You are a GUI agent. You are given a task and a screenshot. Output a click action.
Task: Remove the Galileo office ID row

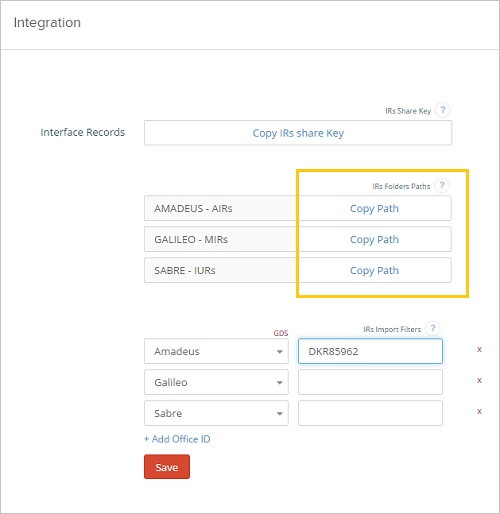(x=479, y=381)
